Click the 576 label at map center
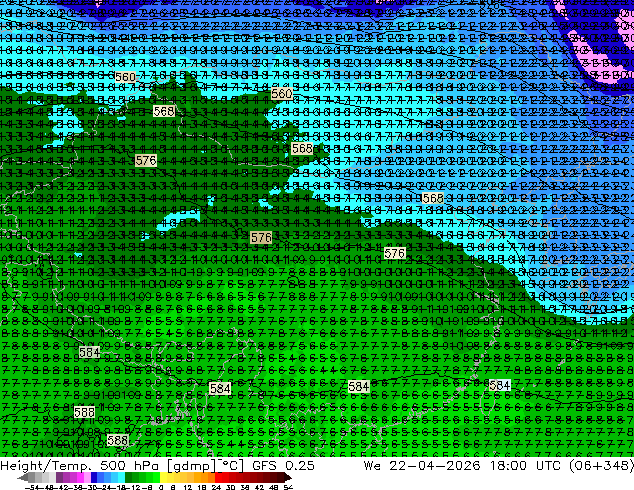The width and height of the screenshot is (634, 490). point(261,237)
